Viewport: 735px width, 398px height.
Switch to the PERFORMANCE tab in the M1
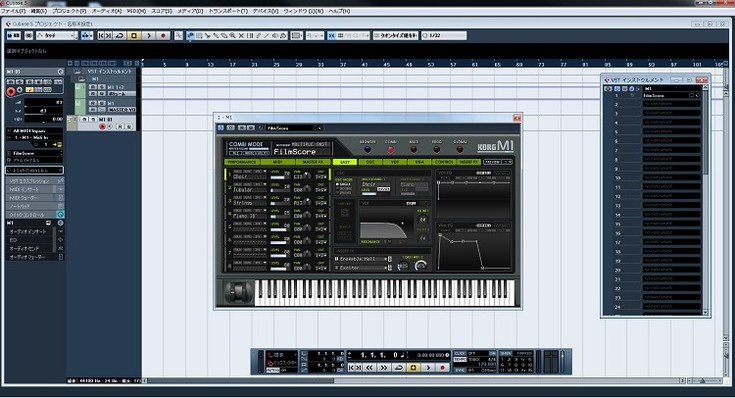click(x=242, y=162)
